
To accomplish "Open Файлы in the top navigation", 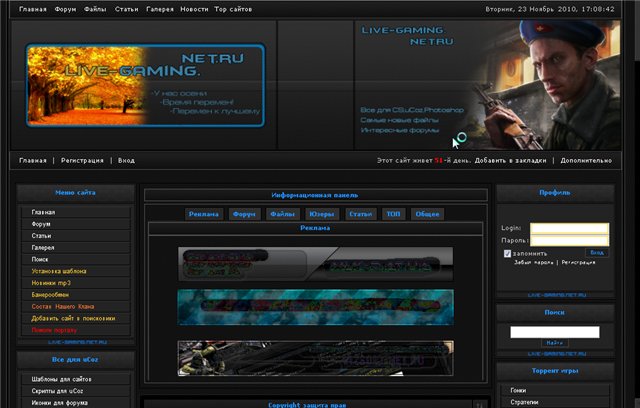I will tap(95, 9).
